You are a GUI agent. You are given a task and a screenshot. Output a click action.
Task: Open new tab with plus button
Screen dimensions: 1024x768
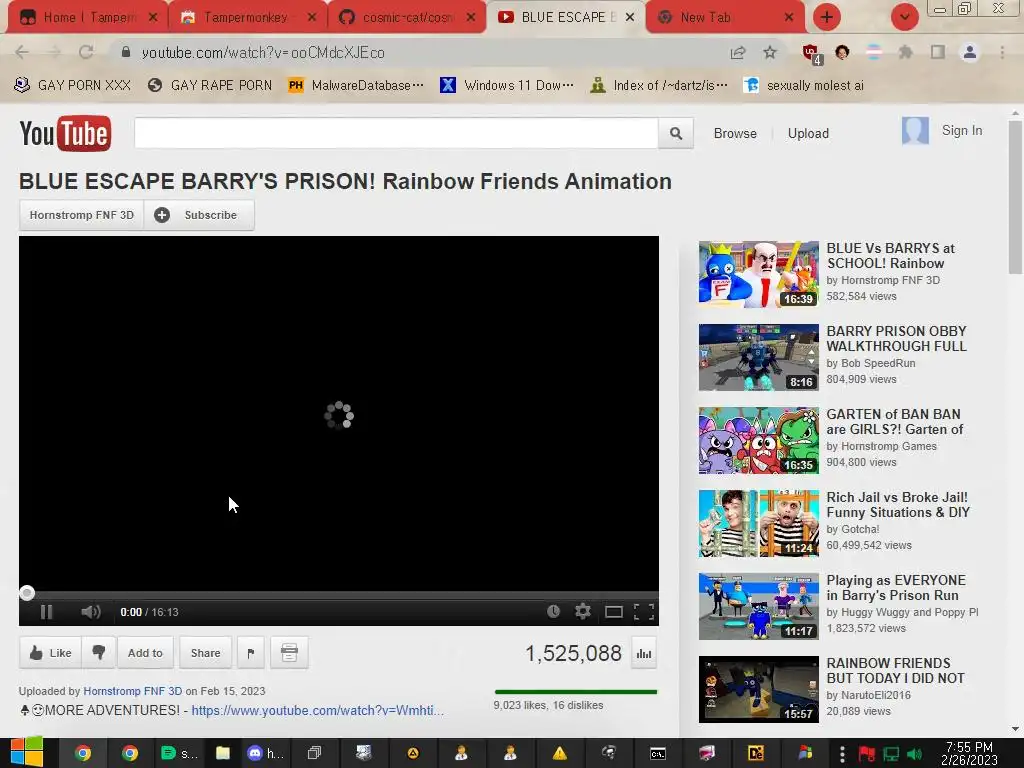(x=827, y=17)
